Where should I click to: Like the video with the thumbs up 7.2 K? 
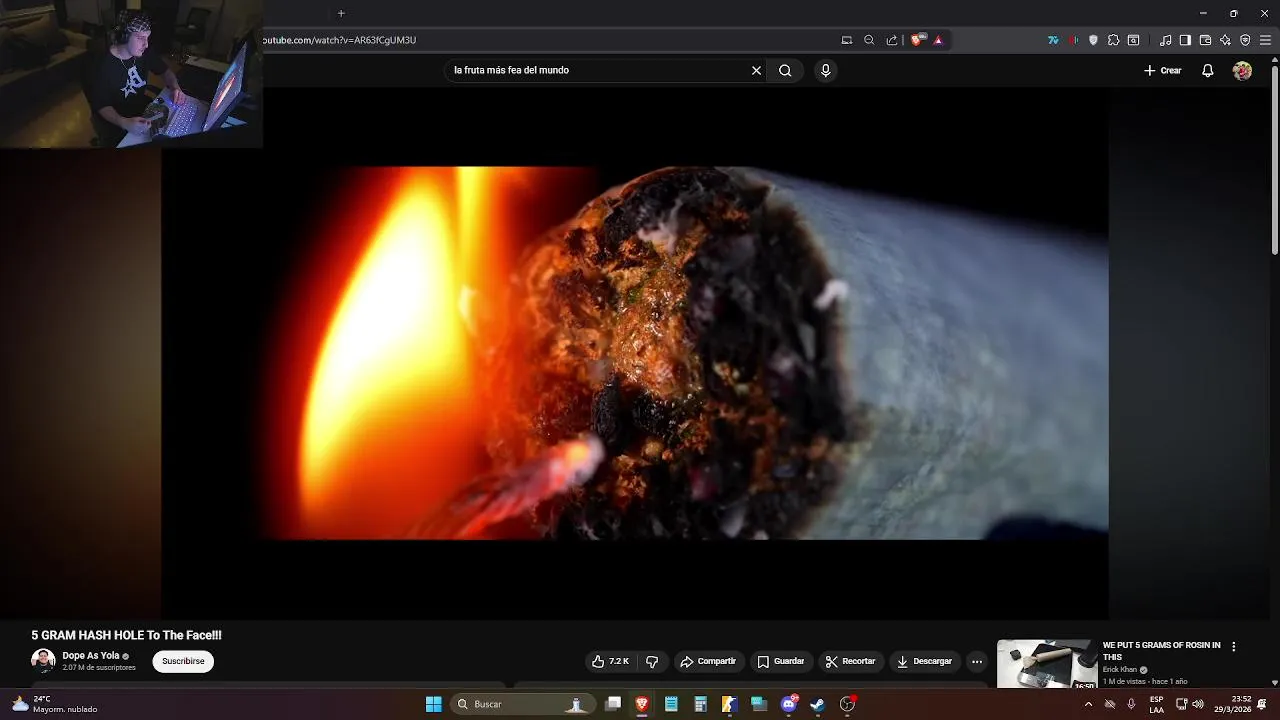611,661
